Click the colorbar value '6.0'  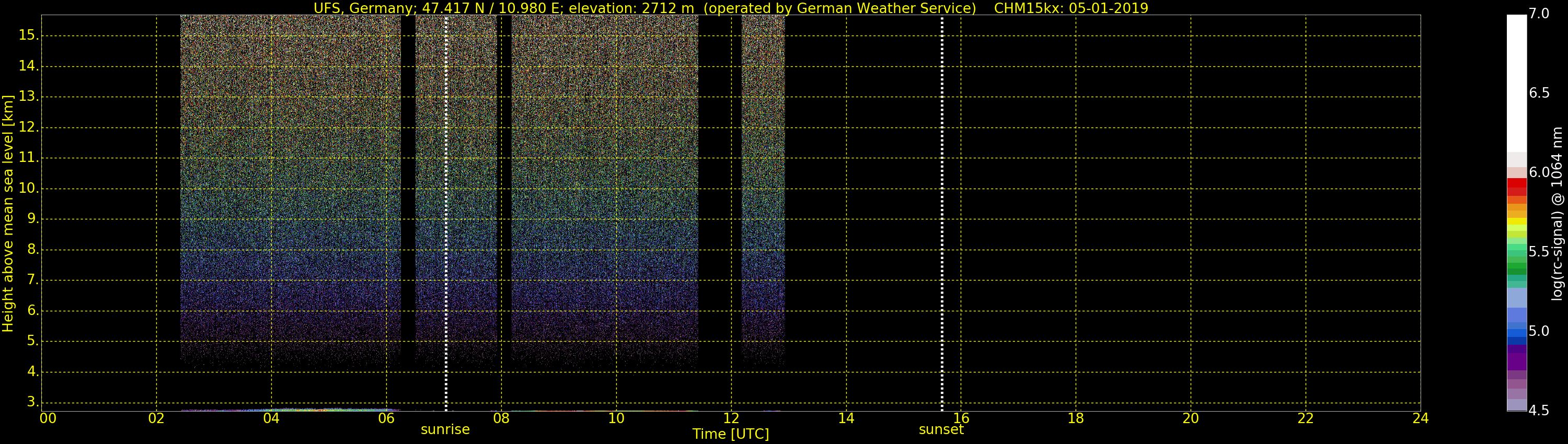tap(1539, 172)
